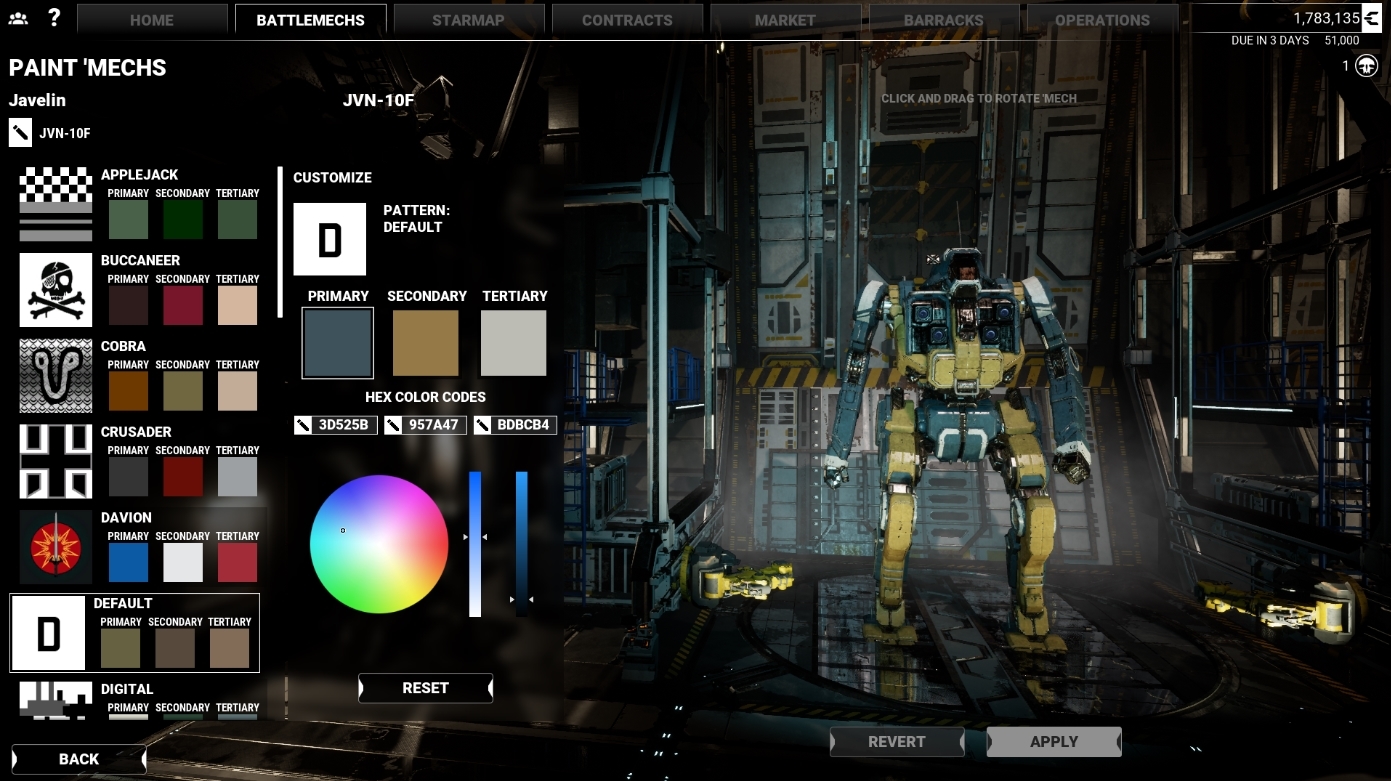Click the mech helmet icon at top right
This screenshot has width=1391, height=781.
pyautogui.click(x=1367, y=66)
